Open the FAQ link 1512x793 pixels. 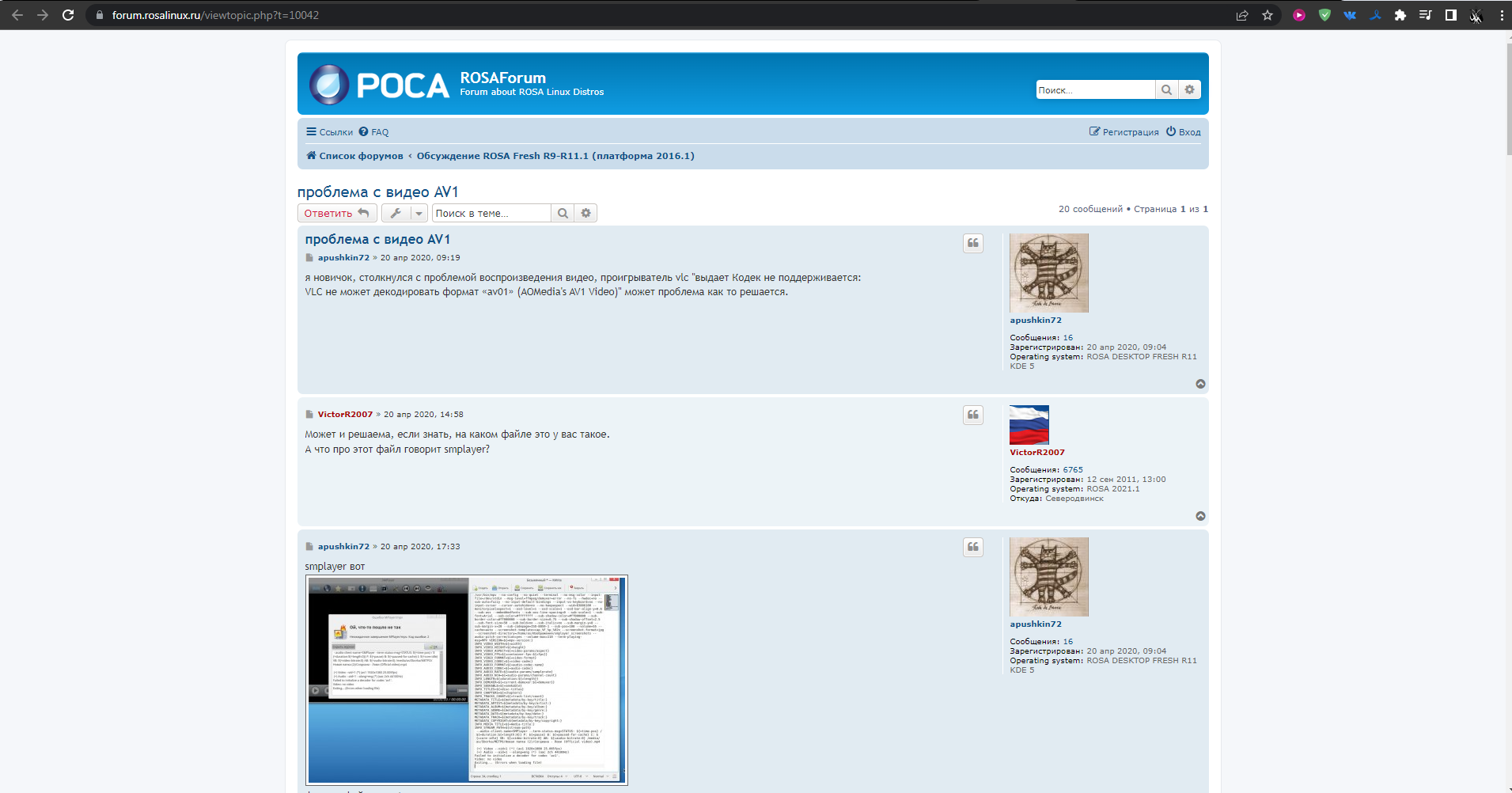pos(373,132)
